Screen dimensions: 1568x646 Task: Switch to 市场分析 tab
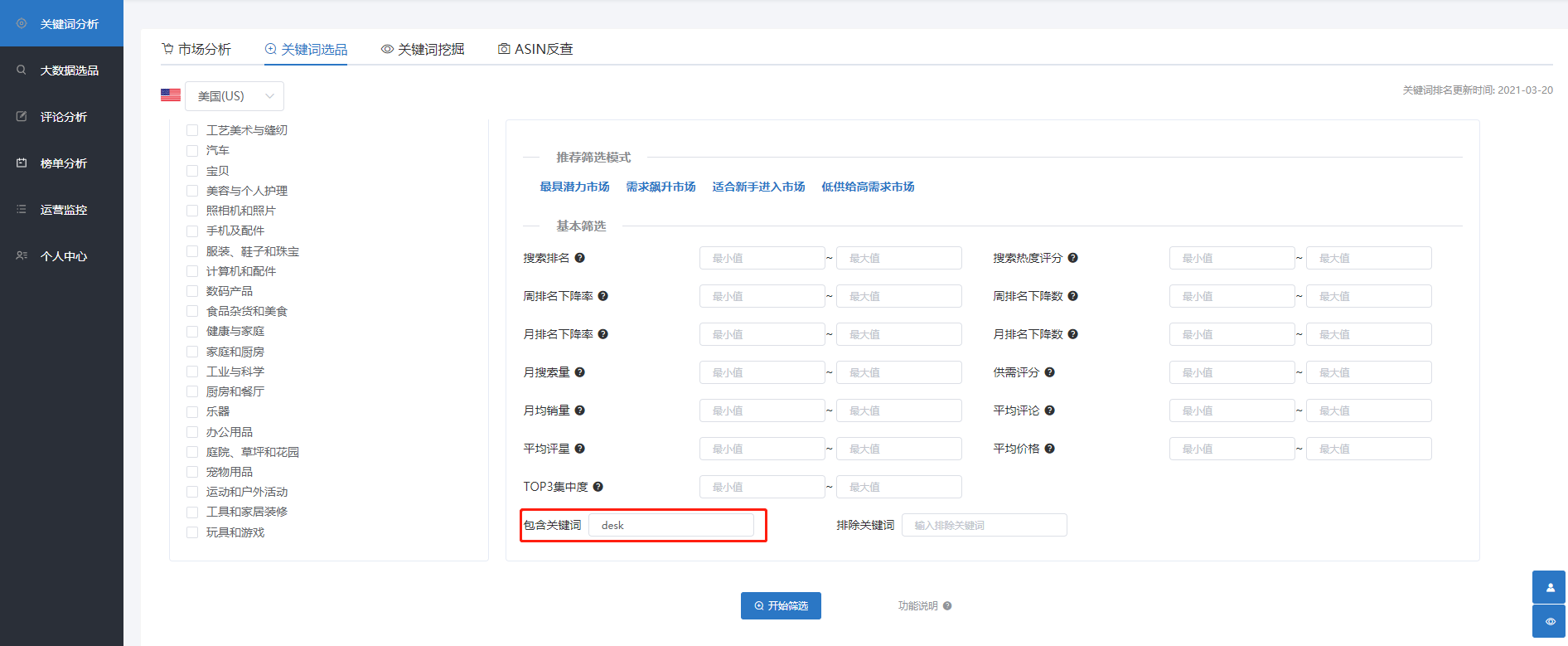(196, 49)
